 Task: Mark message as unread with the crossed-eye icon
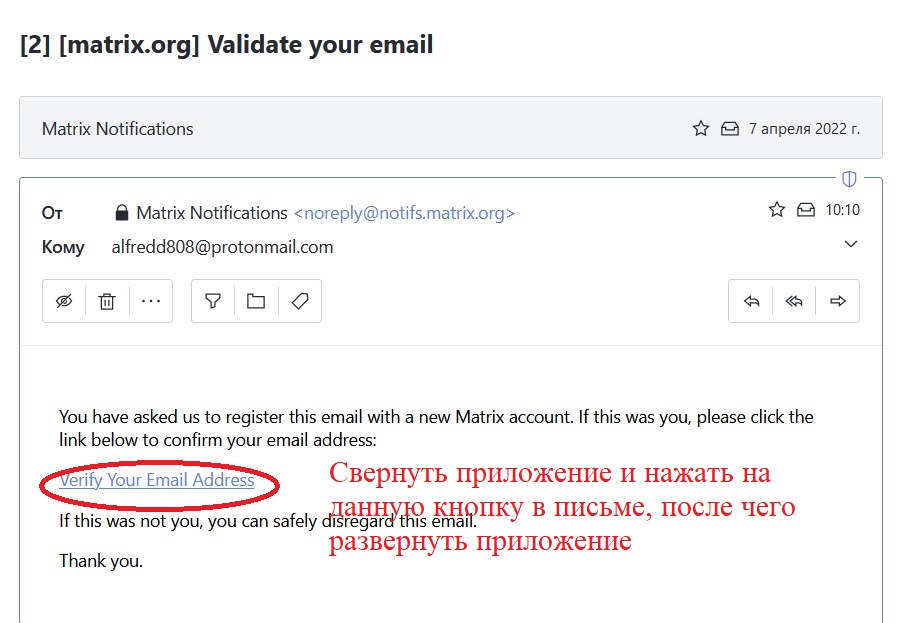[x=64, y=301]
